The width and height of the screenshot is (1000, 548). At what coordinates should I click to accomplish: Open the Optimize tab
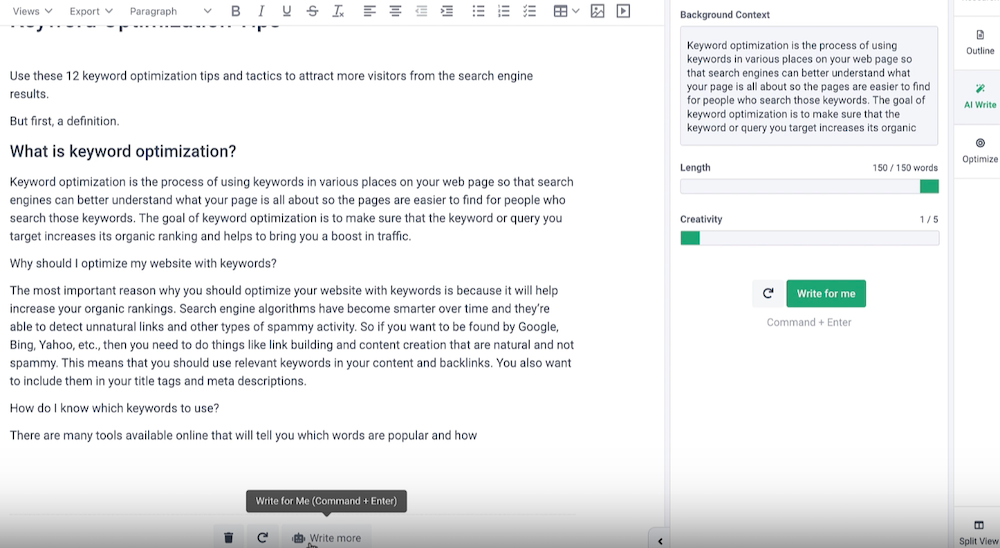tap(980, 151)
